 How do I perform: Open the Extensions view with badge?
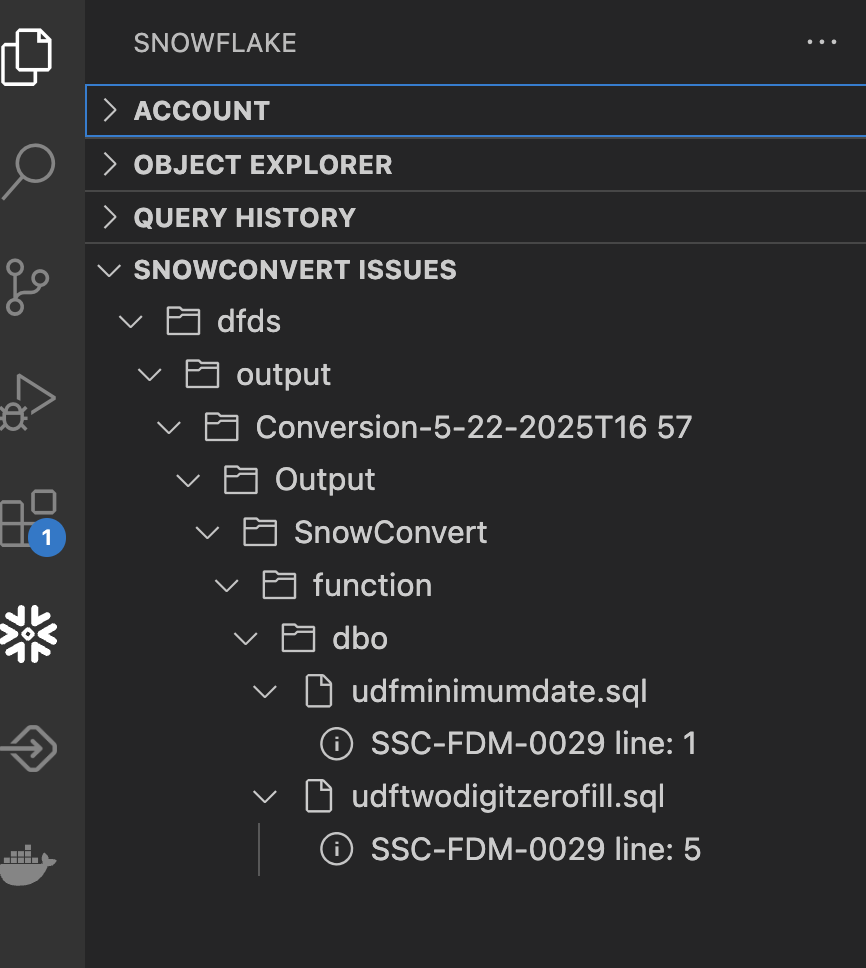[x=28, y=518]
